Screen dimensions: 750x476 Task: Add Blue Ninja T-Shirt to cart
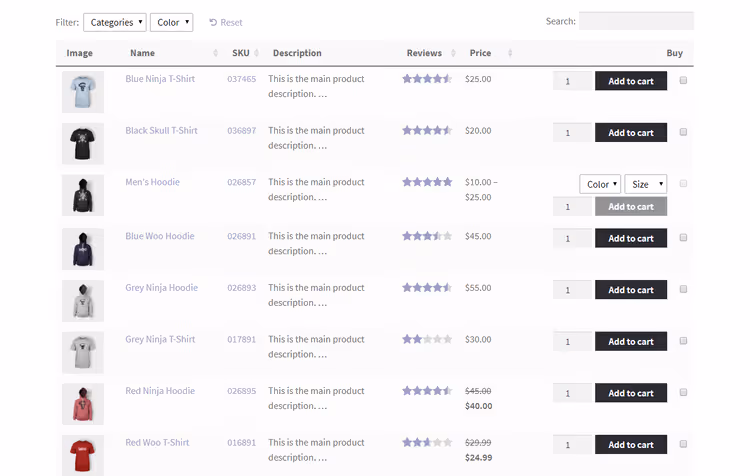click(631, 81)
